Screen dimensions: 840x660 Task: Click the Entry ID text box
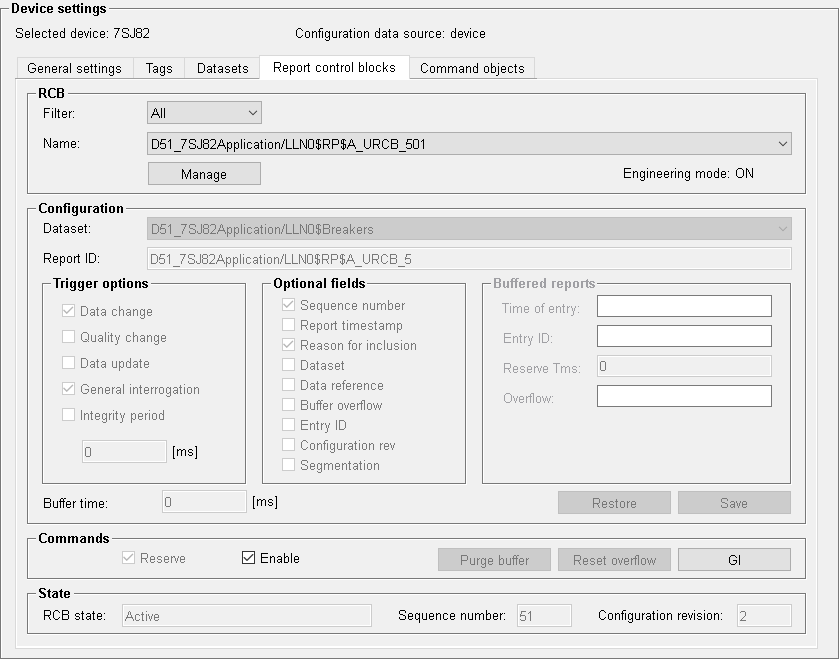point(684,336)
